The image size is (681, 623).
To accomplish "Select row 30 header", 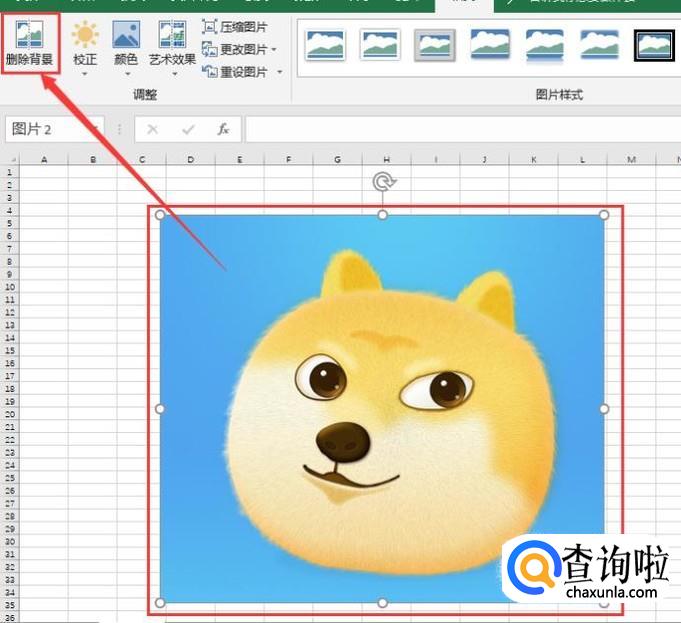I will (x=10, y=542).
